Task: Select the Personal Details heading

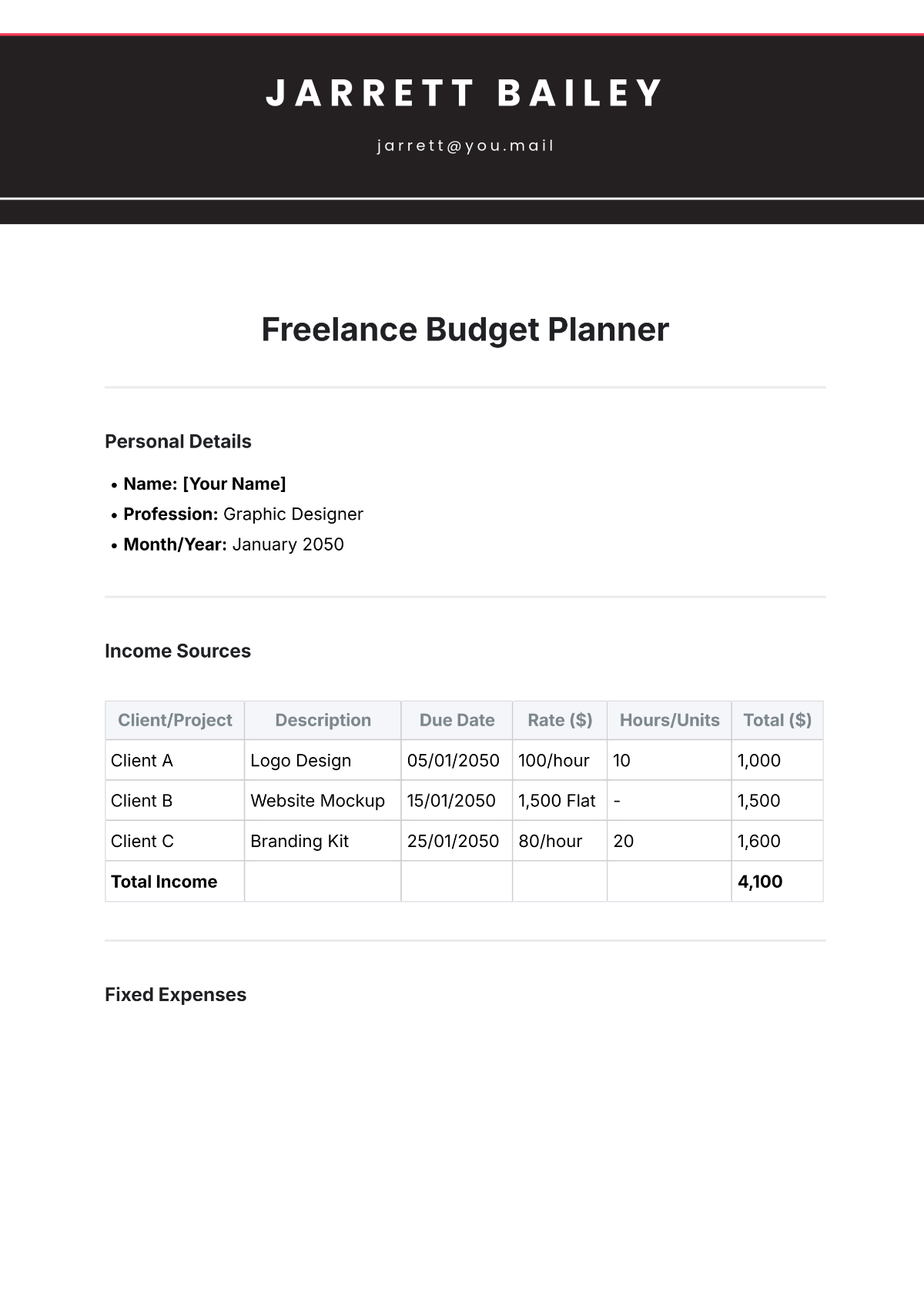Action: 178,441
